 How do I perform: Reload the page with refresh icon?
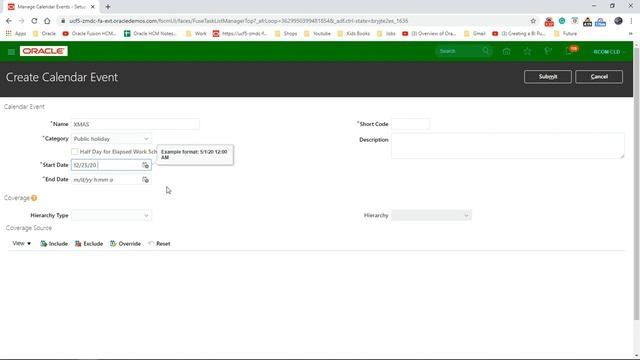[34, 21]
